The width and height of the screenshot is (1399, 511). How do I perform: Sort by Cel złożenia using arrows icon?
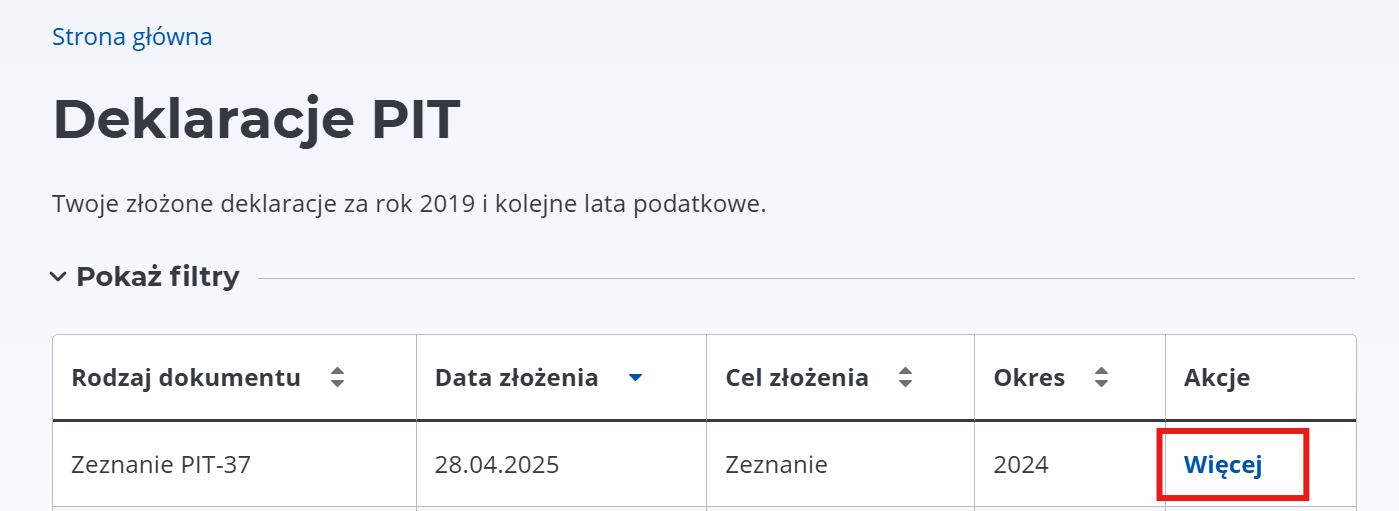906,378
